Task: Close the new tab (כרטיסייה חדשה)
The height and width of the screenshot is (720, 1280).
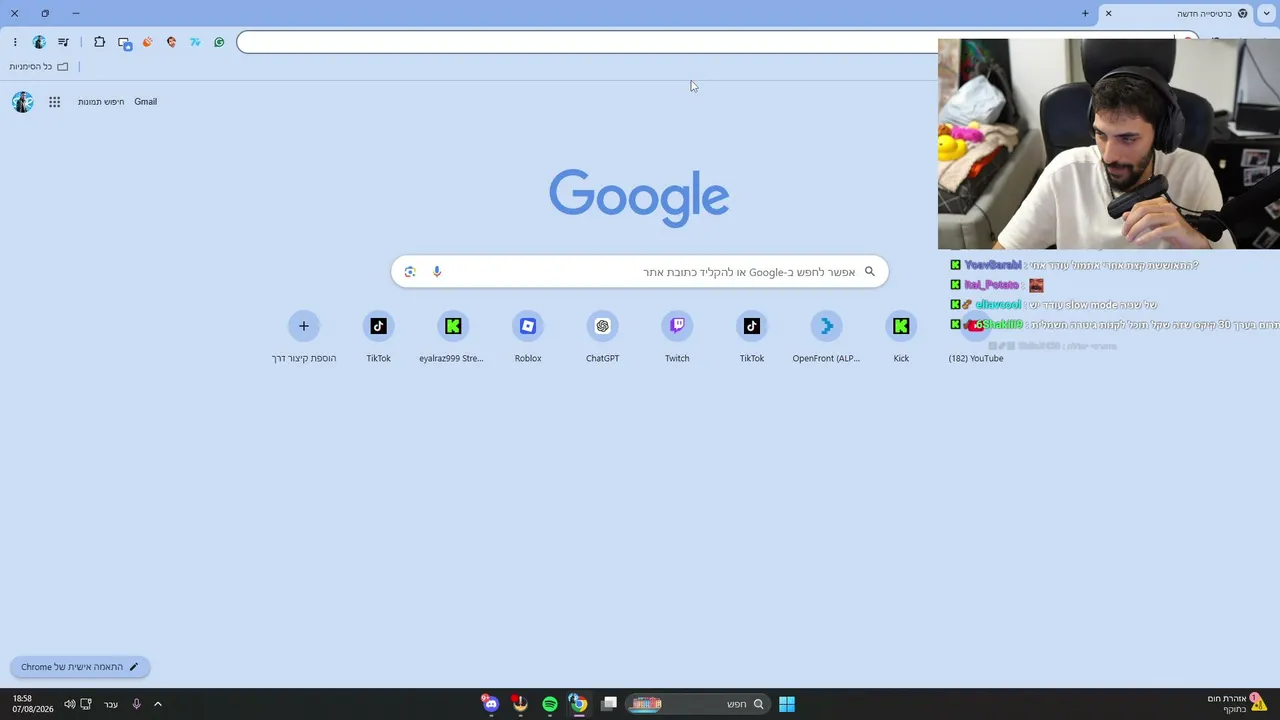Action: point(1108,14)
